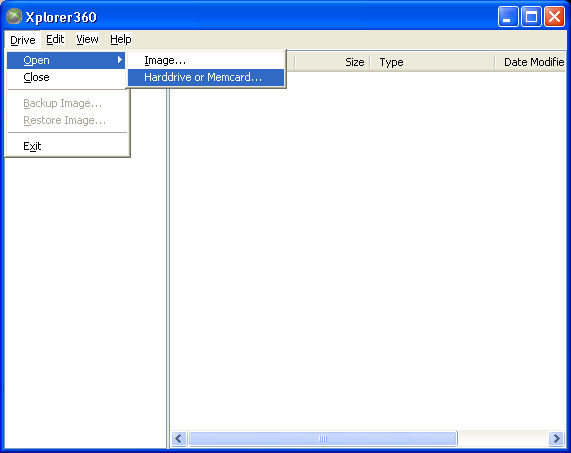The image size is (571, 453).
Task: Open the Help menu
Action: coord(121,39)
